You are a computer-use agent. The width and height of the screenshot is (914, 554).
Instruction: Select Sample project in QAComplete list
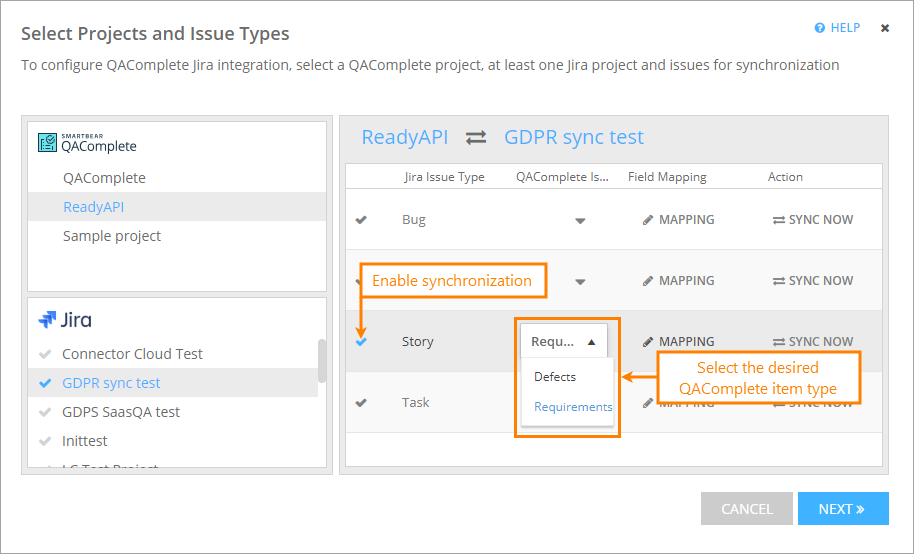(x=112, y=236)
